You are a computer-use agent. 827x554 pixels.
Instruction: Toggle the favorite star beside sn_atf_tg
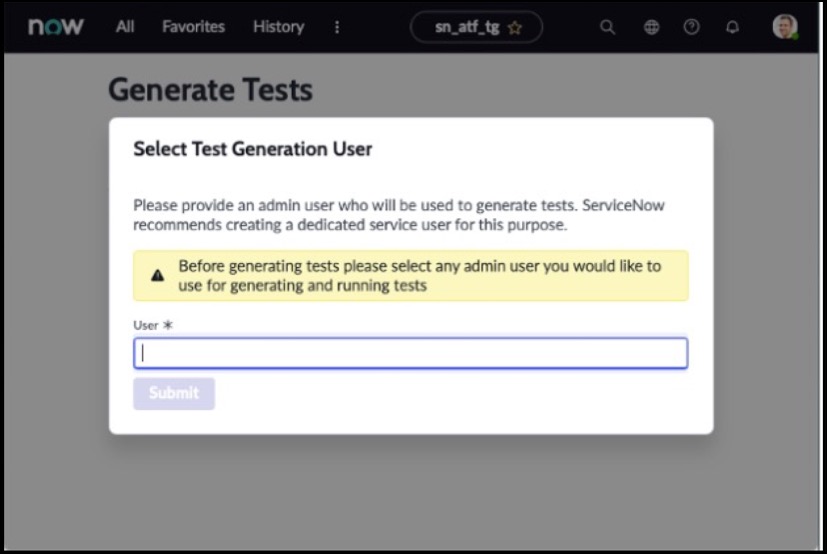tap(515, 28)
